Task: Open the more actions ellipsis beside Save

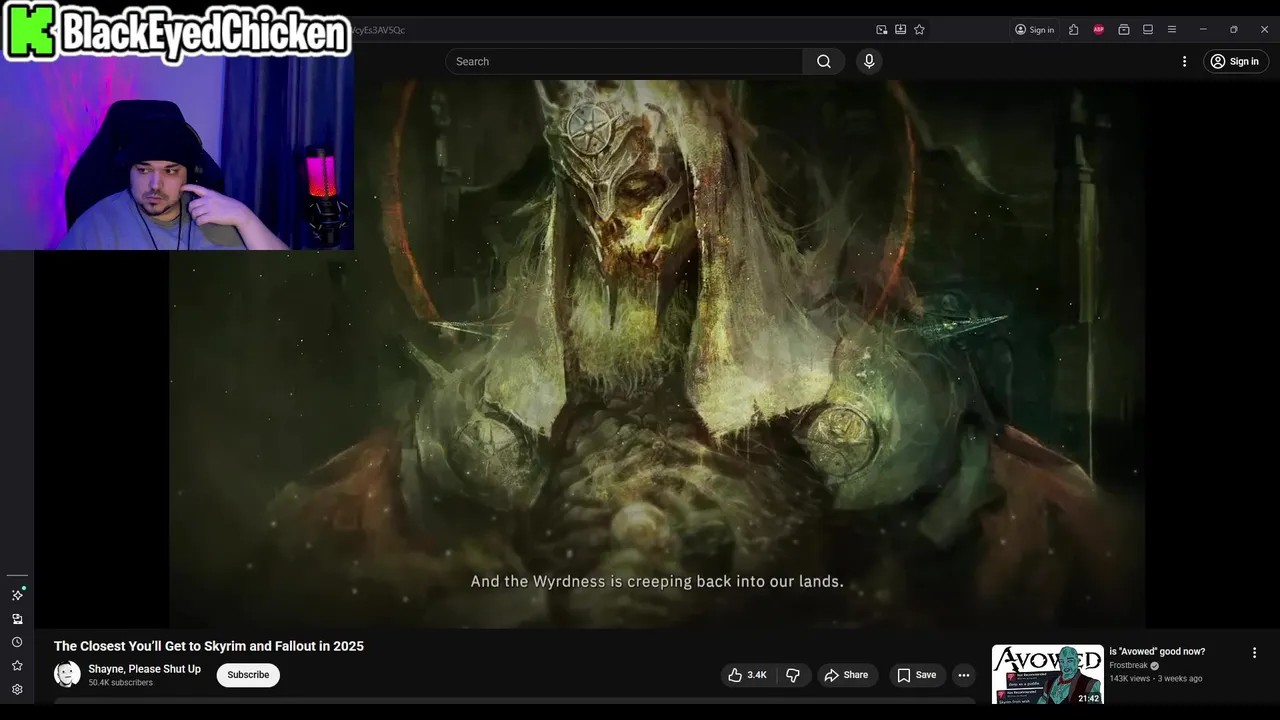Action: click(x=964, y=675)
